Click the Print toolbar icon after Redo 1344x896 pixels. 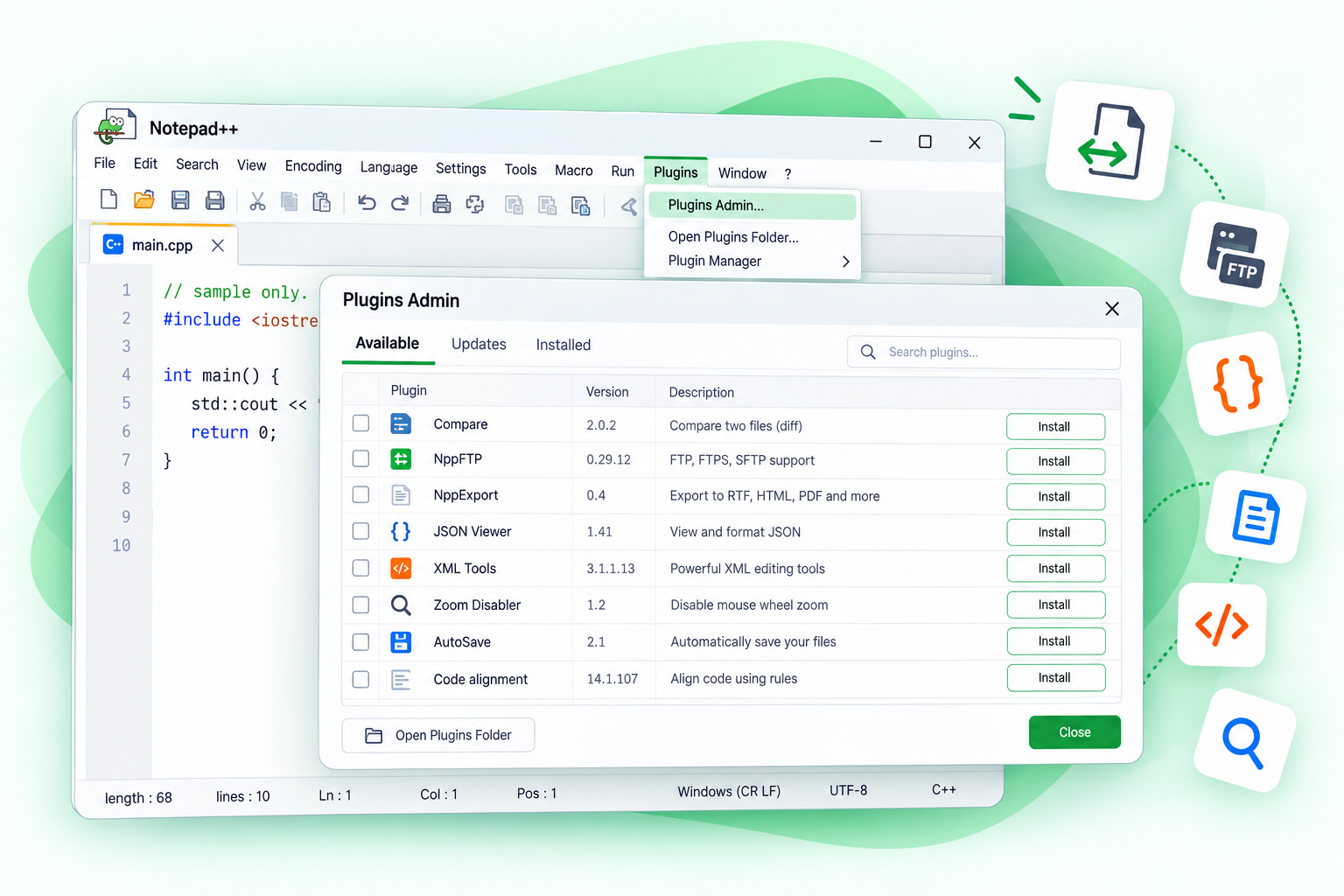pyautogui.click(x=442, y=204)
